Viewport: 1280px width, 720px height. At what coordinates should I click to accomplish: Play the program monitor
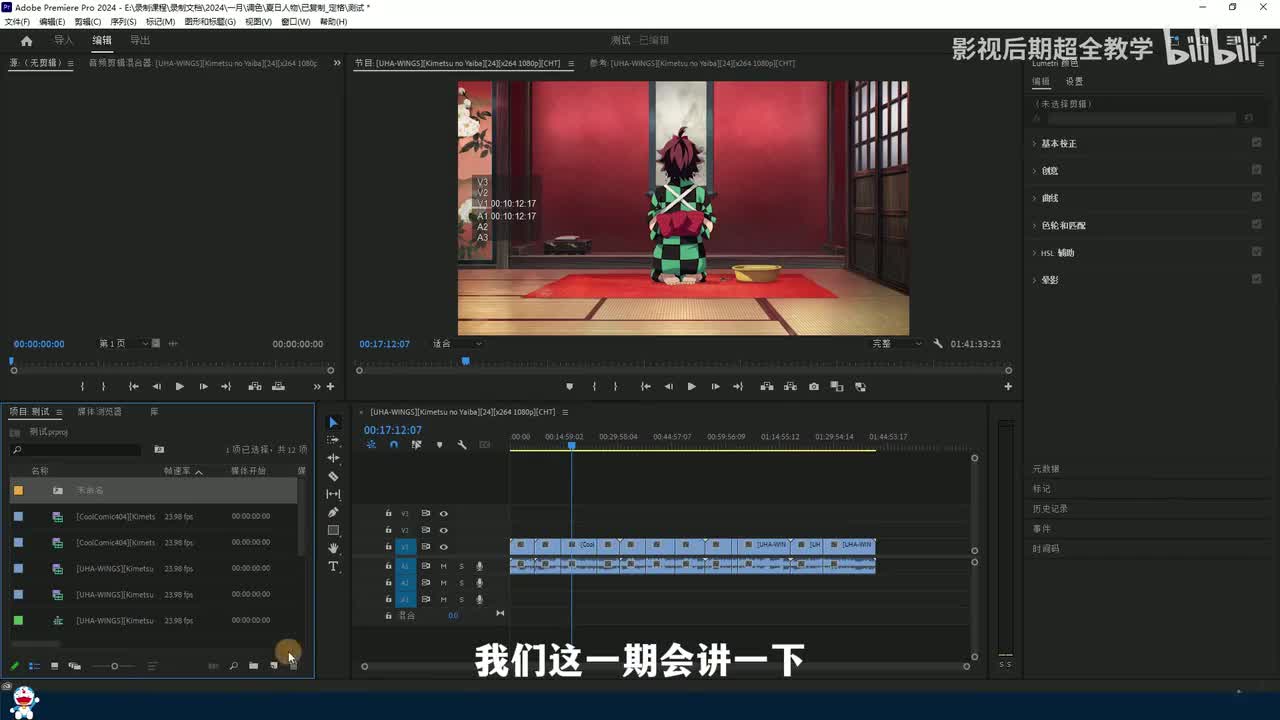click(x=691, y=387)
